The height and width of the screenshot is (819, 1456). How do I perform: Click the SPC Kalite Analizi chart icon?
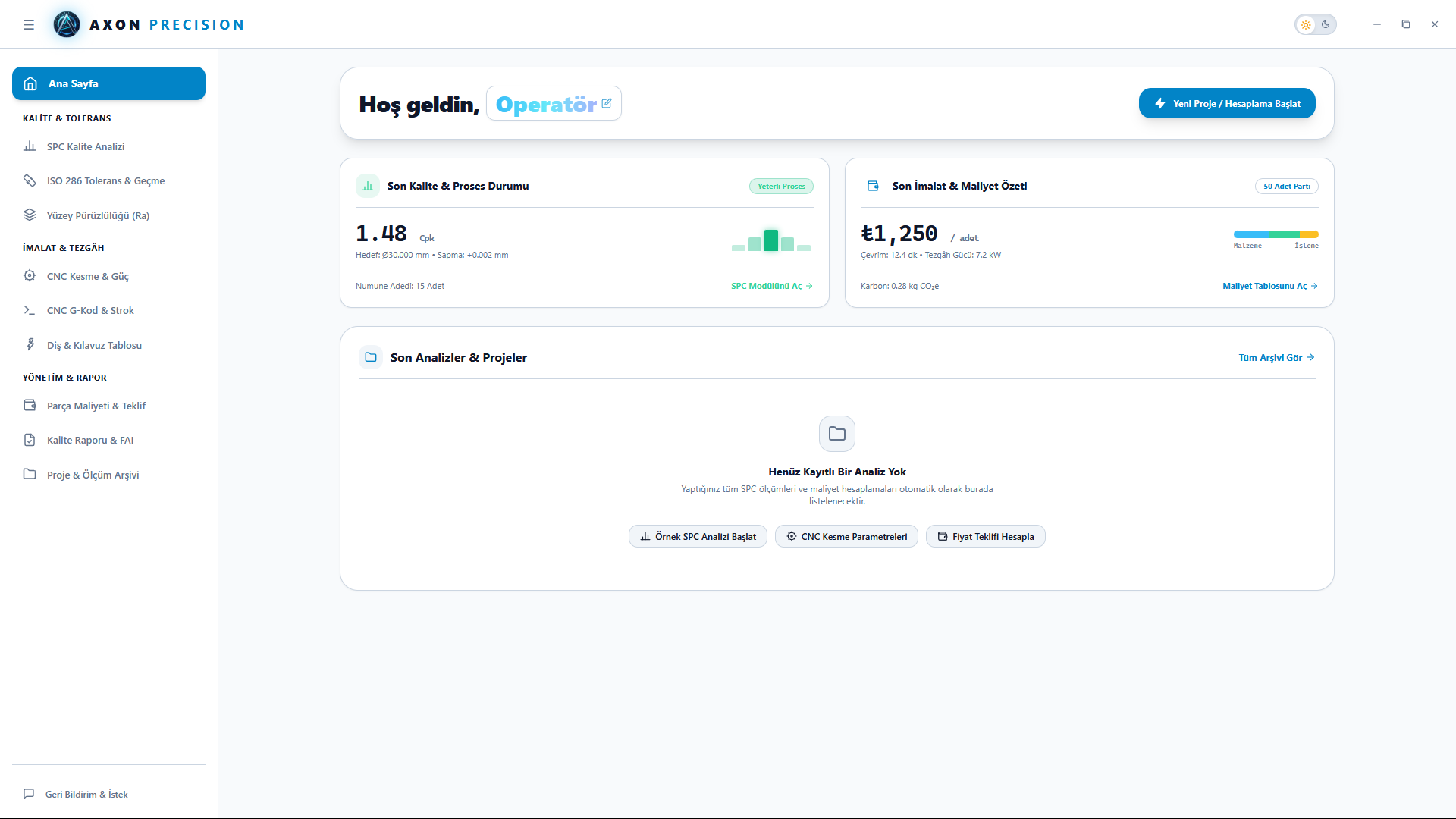coord(30,146)
